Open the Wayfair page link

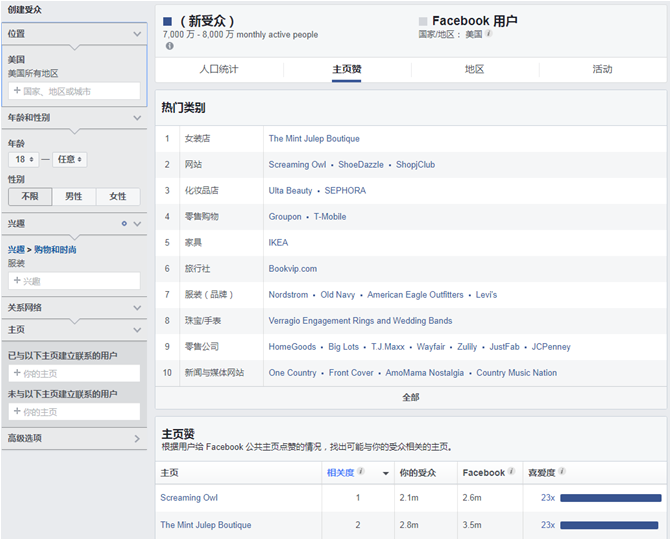tap(431, 347)
